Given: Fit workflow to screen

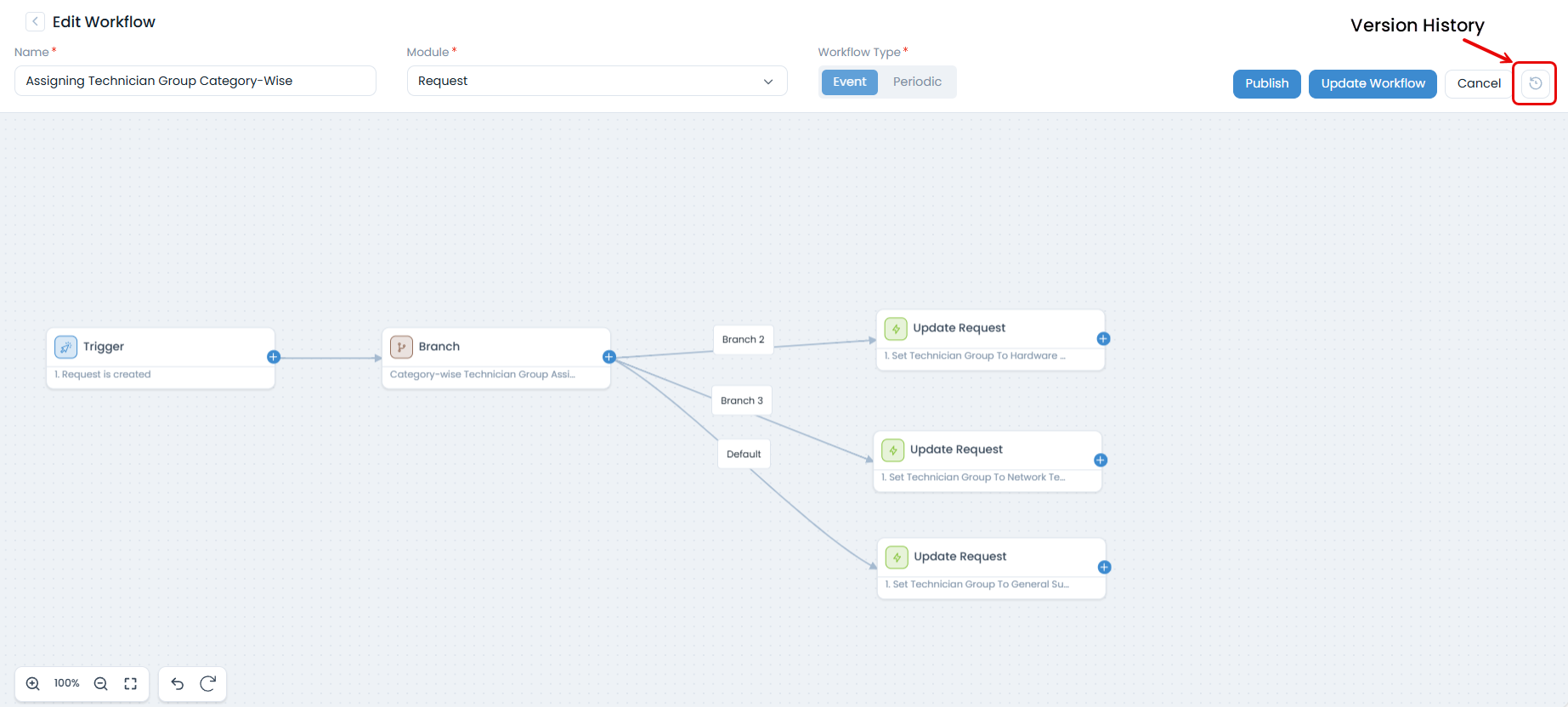Looking at the screenshot, I should [131, 684].
